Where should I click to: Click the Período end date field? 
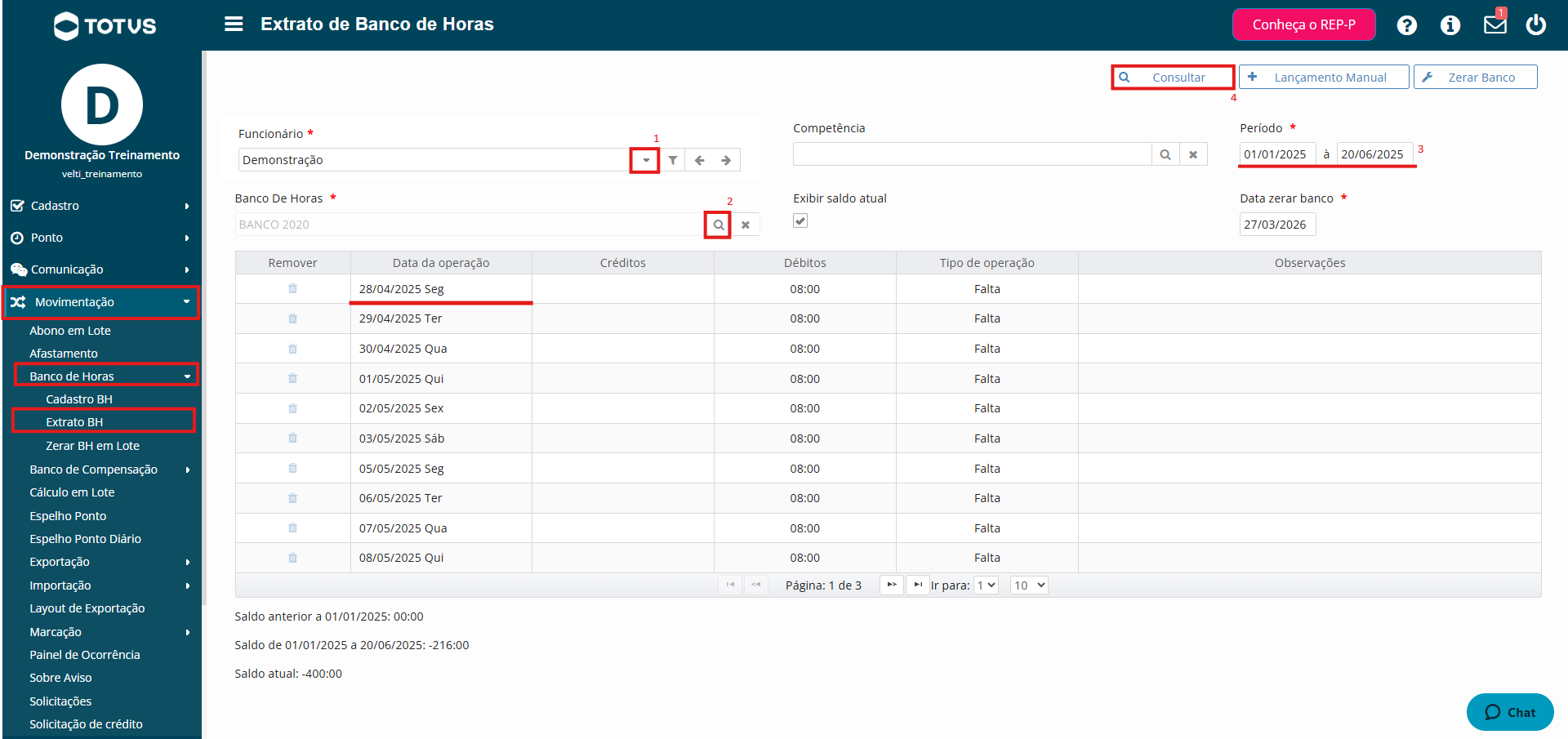tap(1374, 154)
